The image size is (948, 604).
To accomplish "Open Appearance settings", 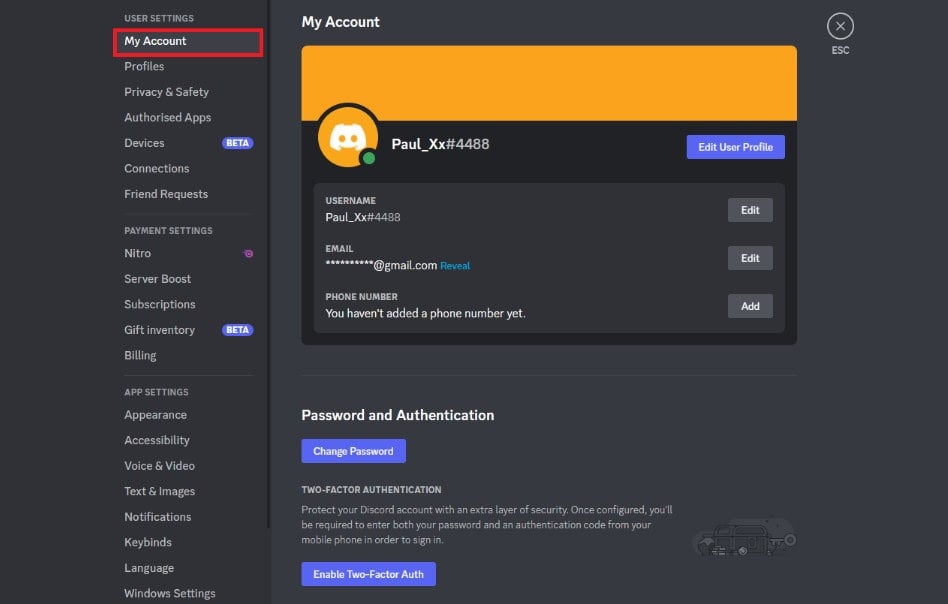I will click(155, 414).
